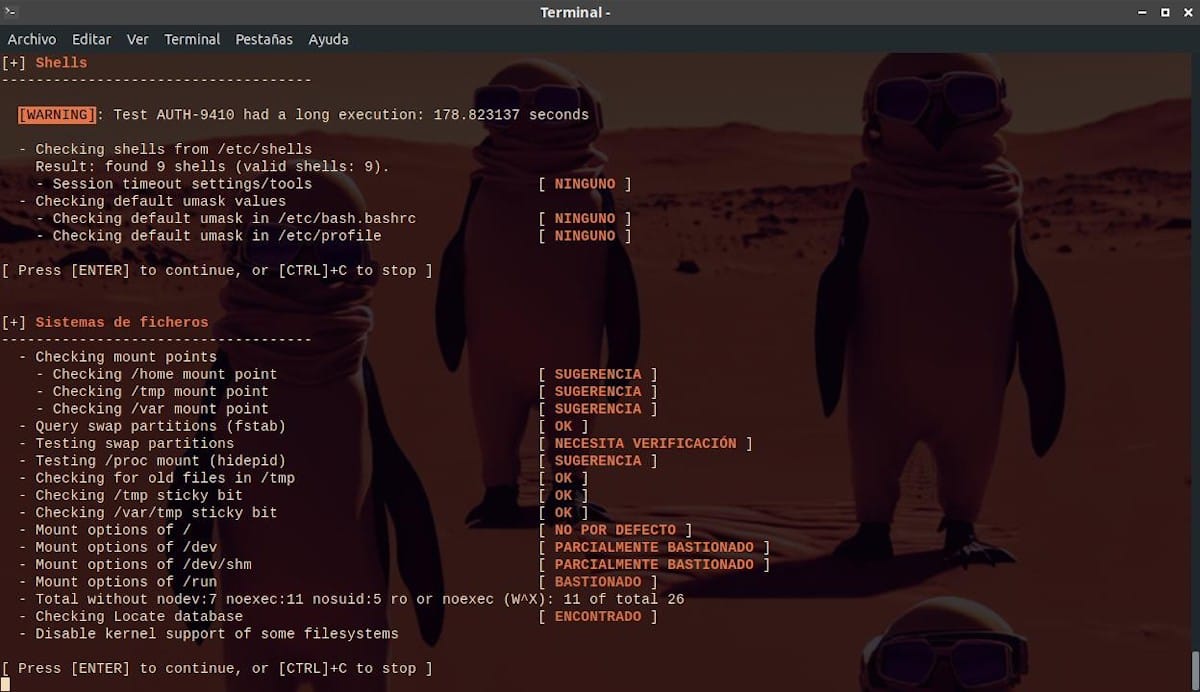This screenshot has height=692, width=1200.
Task: Click NINGUNO next to /etc/profile umask
Action: click(585, 236)
